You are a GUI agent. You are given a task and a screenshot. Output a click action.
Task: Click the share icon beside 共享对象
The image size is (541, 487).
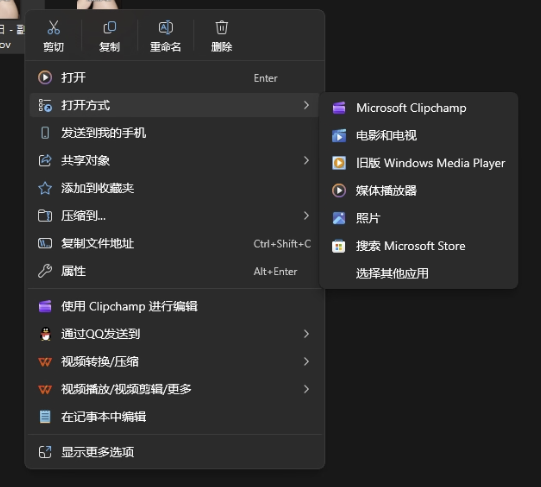coord(45,160)
